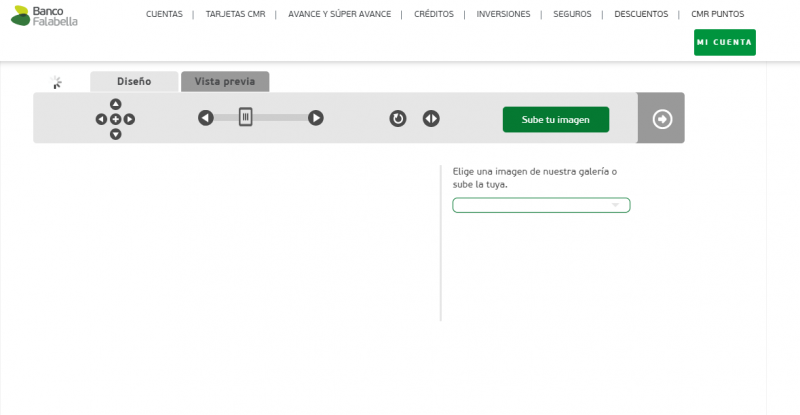Click the move right arrow in direction pad
Viewport: 800px width, 415px height.
(129, 119)
